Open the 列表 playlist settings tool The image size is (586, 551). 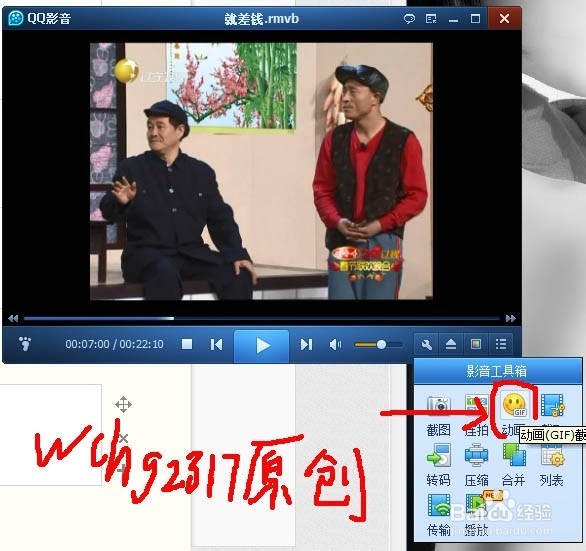552,464
